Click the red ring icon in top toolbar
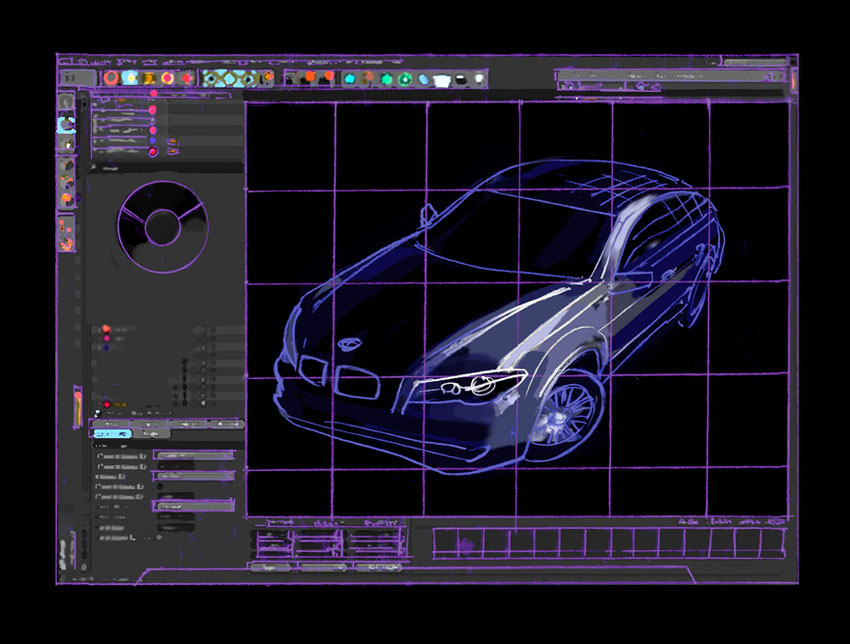The width and height of the screenshot is (850, 644). (111, 78)
